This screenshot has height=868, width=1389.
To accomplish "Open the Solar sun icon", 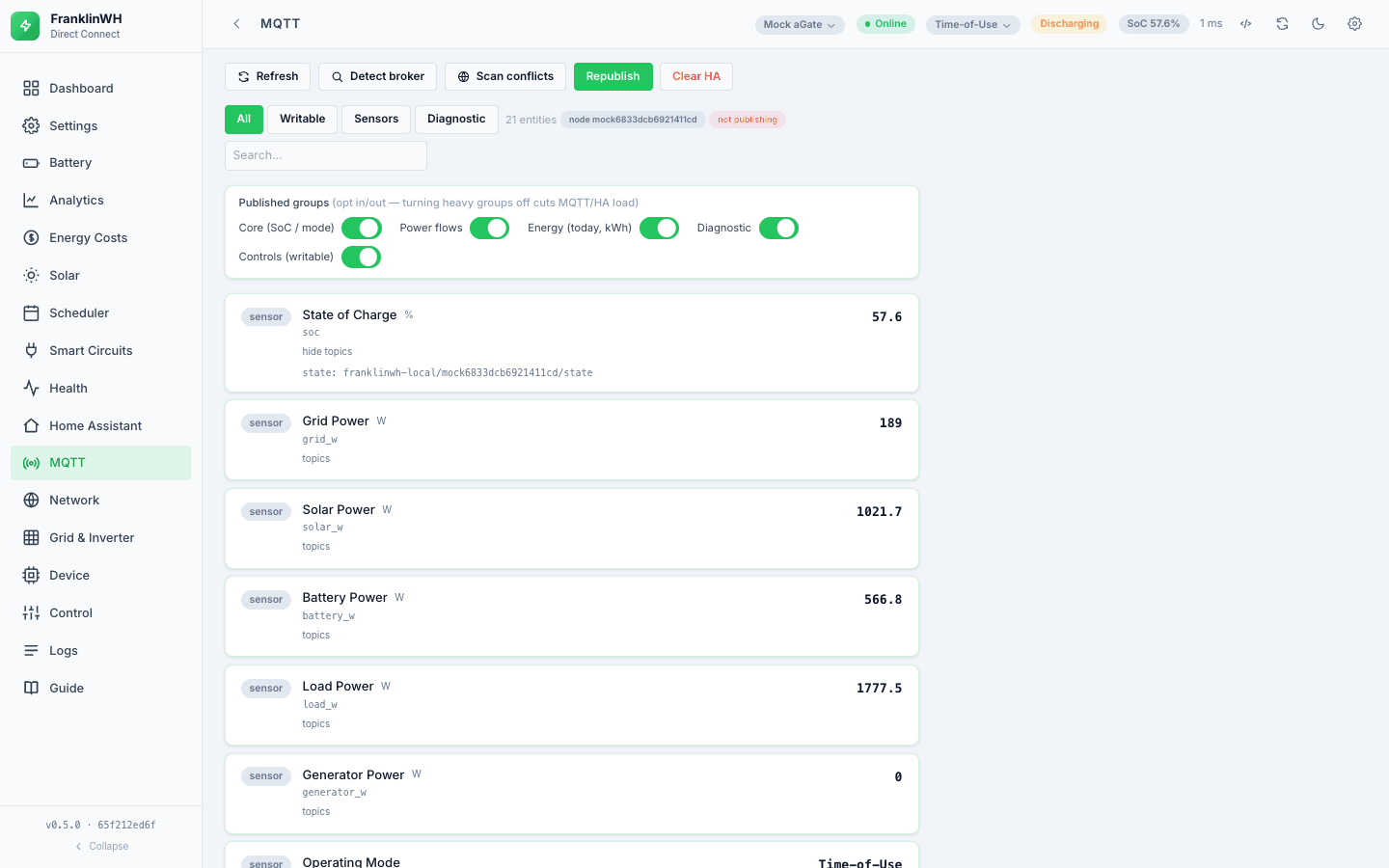I will pyautogui.click(x=31, y=276).
